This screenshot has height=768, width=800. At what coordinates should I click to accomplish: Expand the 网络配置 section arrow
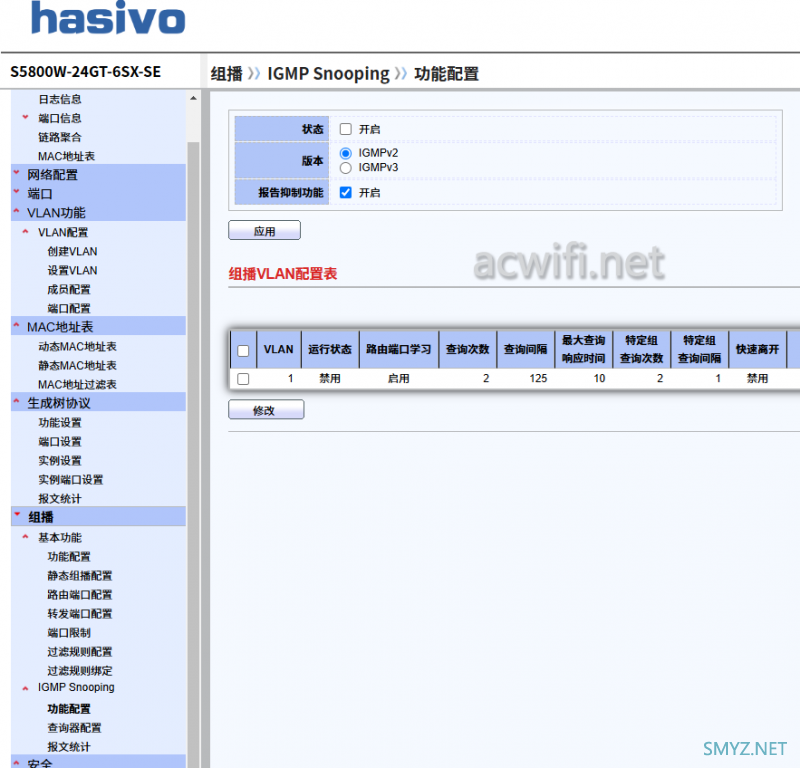pyautogui.click(x=16, y=172)
